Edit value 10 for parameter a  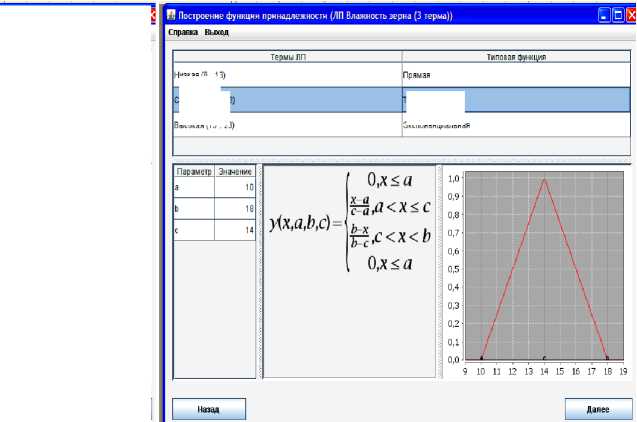point(235,187)
